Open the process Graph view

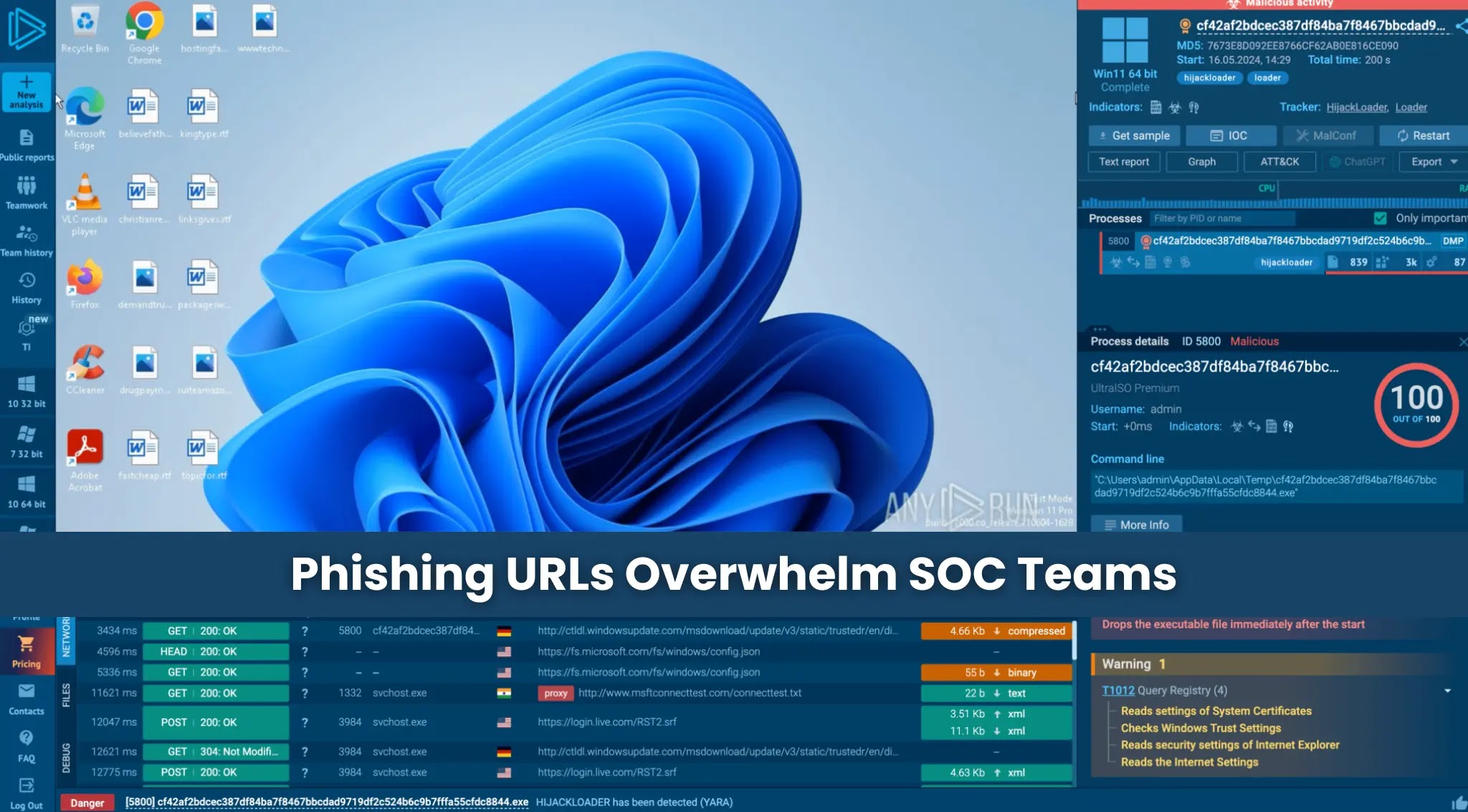coord(1201,162)
